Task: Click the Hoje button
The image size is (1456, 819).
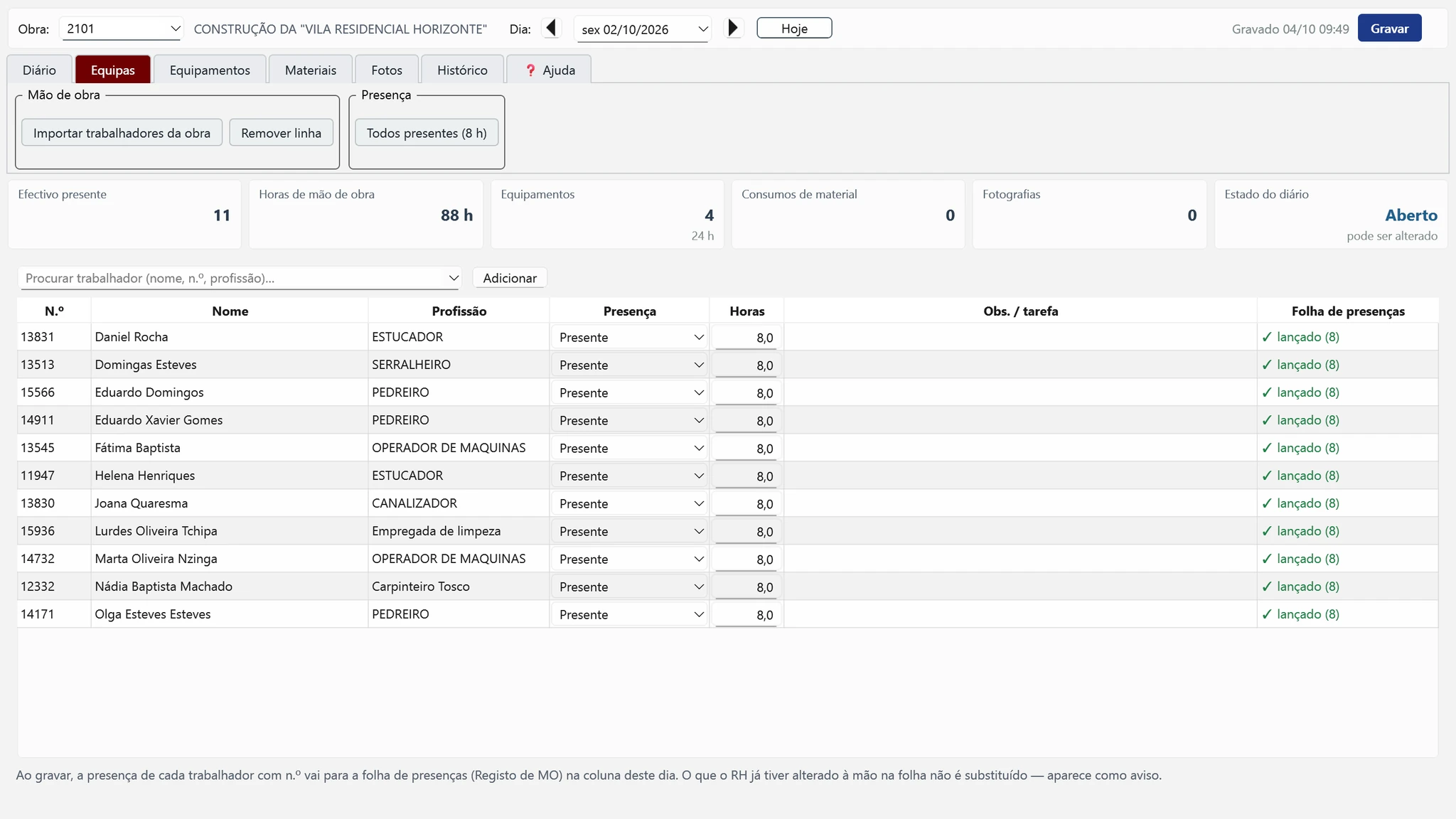Action: 794,28
